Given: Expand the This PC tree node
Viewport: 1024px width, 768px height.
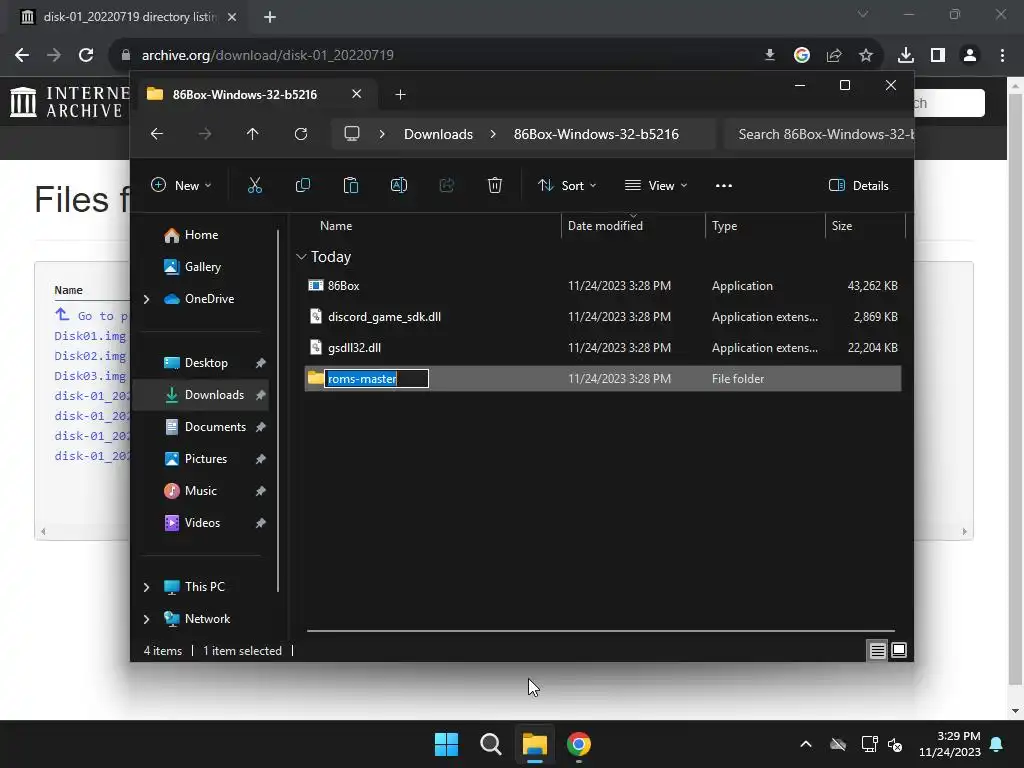Looking at the screenshot, I should click(146, 587).
